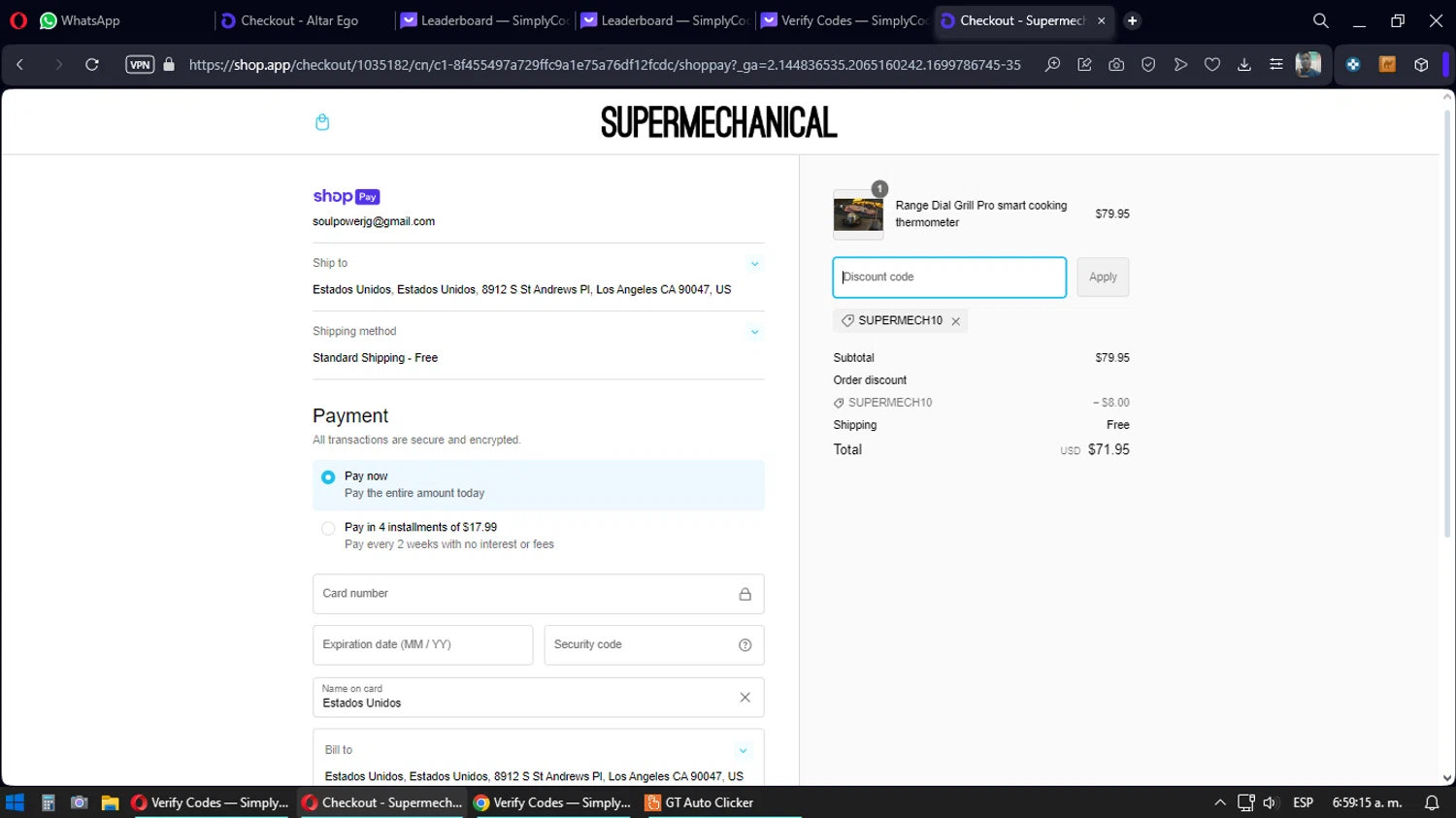The width and height of the screenshot is (1456, 818).
Task: Click the SUPERMECHANICAL store logo
Action: [x=718, y=122]
